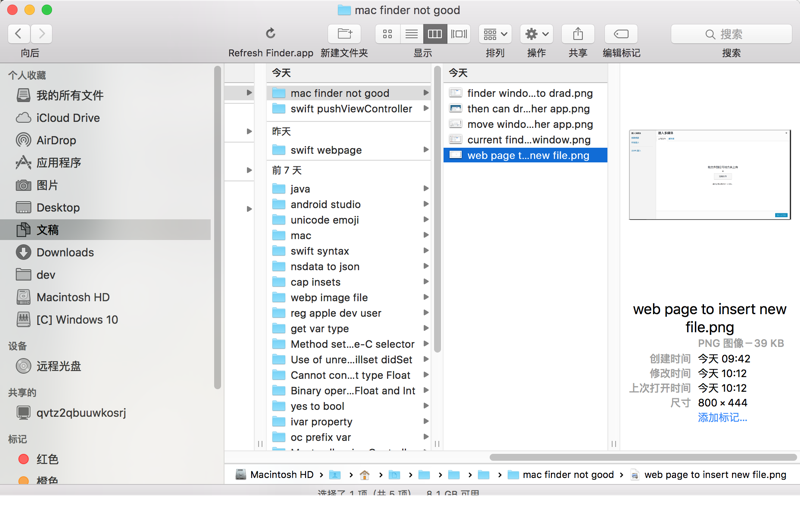This screenshot has height=505, width=800.
Task: Switch to column view mode
Action: pyautogui.click(x=435, y=34)
